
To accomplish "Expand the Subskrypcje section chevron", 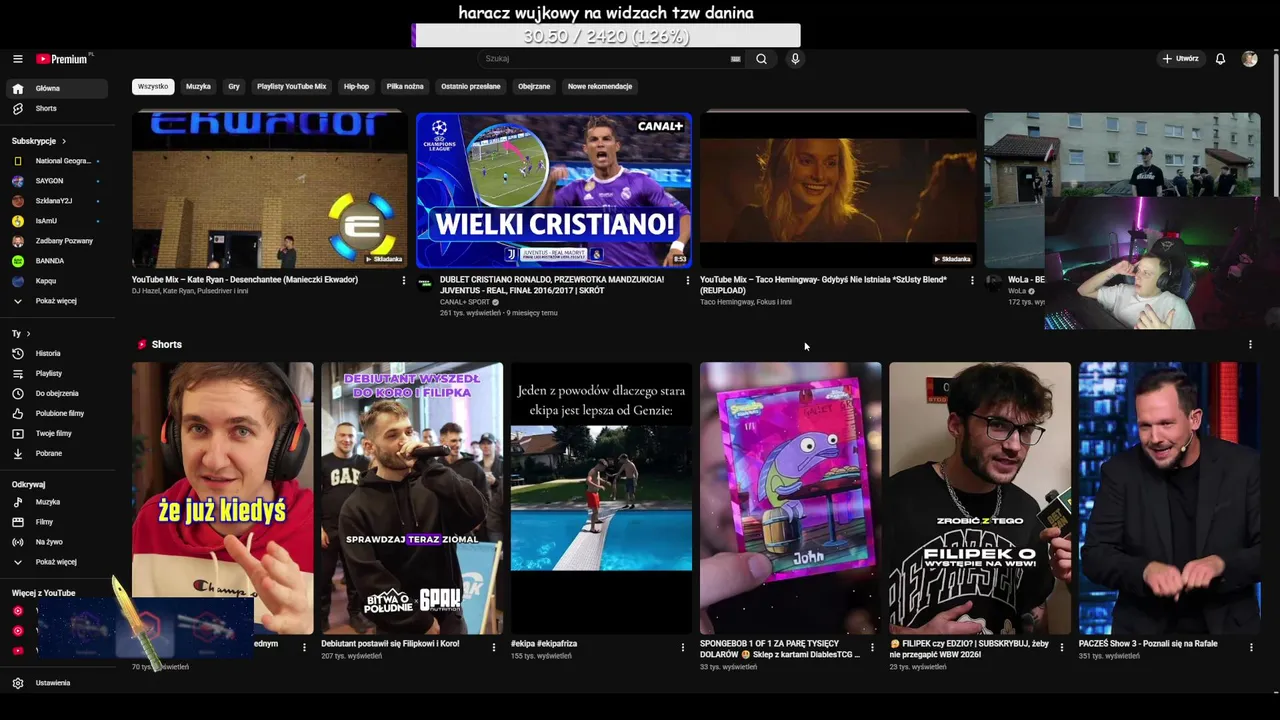I will click(x=64, y=141).
